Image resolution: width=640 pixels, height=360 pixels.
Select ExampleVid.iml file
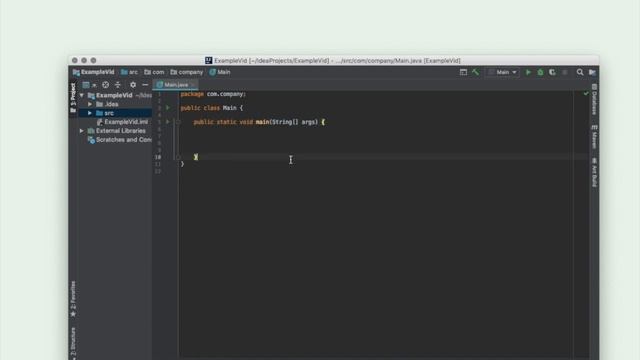122,122
